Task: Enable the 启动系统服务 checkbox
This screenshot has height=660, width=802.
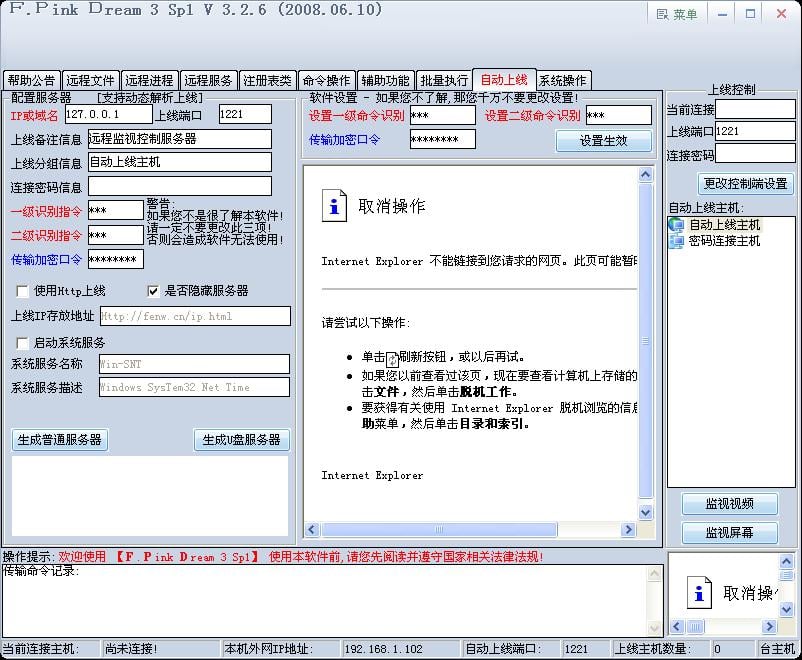Action: point(23,342)
